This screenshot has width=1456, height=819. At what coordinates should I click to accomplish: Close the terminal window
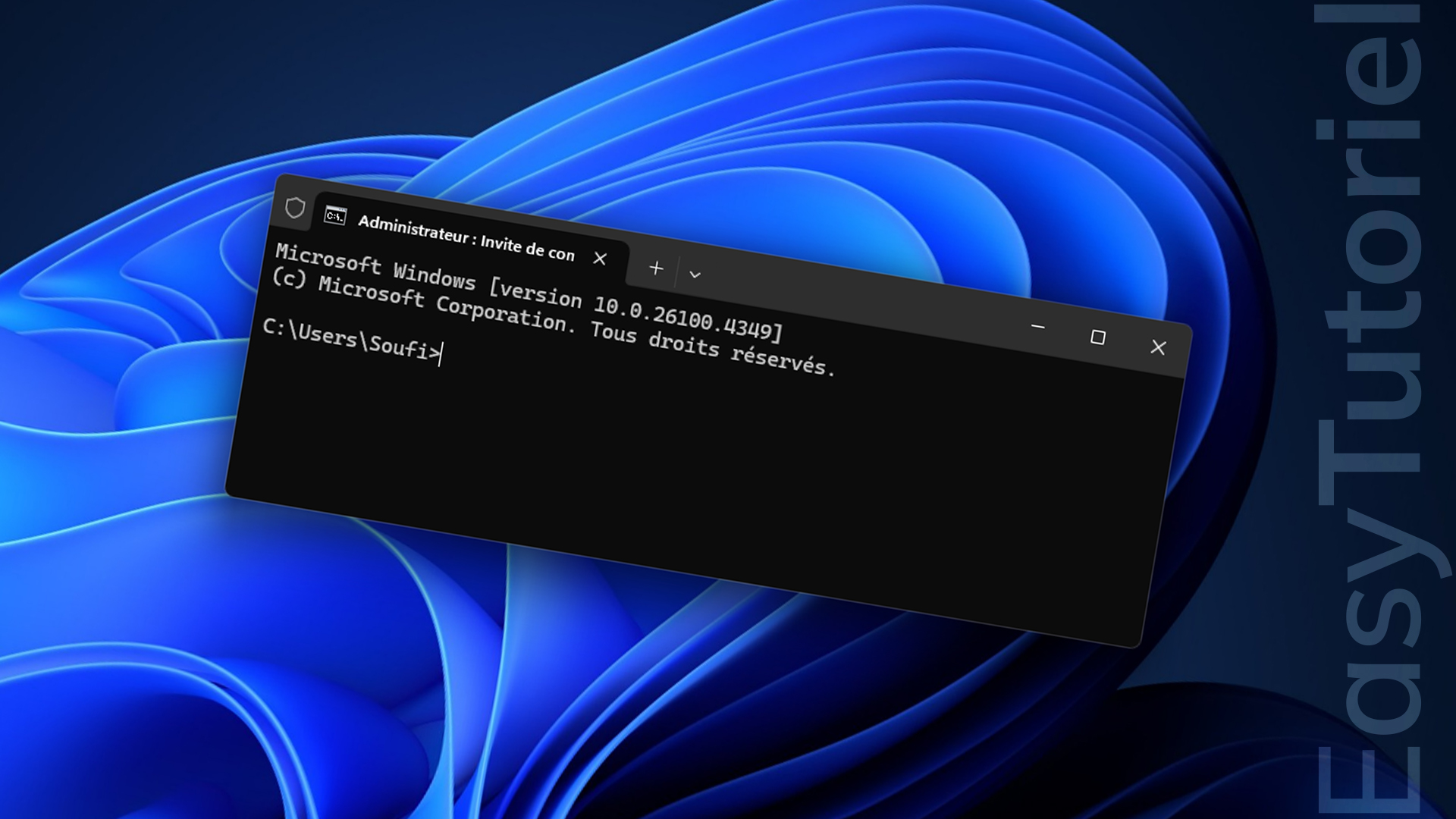coord(1157,347)
